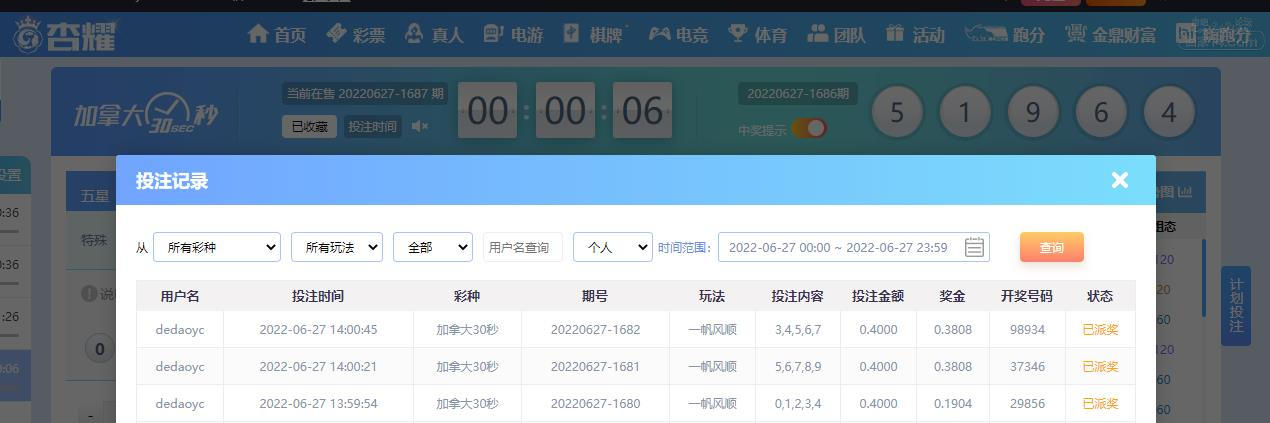Image resolution: width=1270 pixels, height=423 pixels.
Task: Click the winning number 98934
Action: coord(1027,329)
